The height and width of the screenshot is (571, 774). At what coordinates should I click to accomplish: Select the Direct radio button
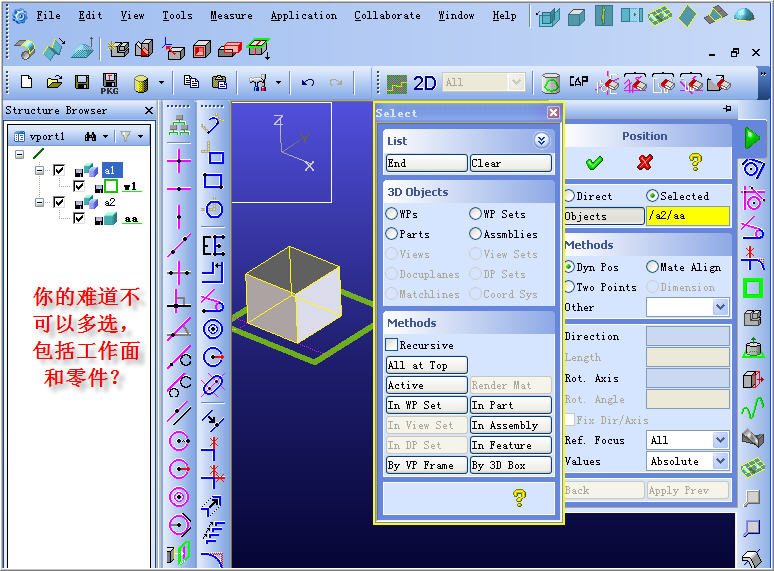[x=569, y=196]
